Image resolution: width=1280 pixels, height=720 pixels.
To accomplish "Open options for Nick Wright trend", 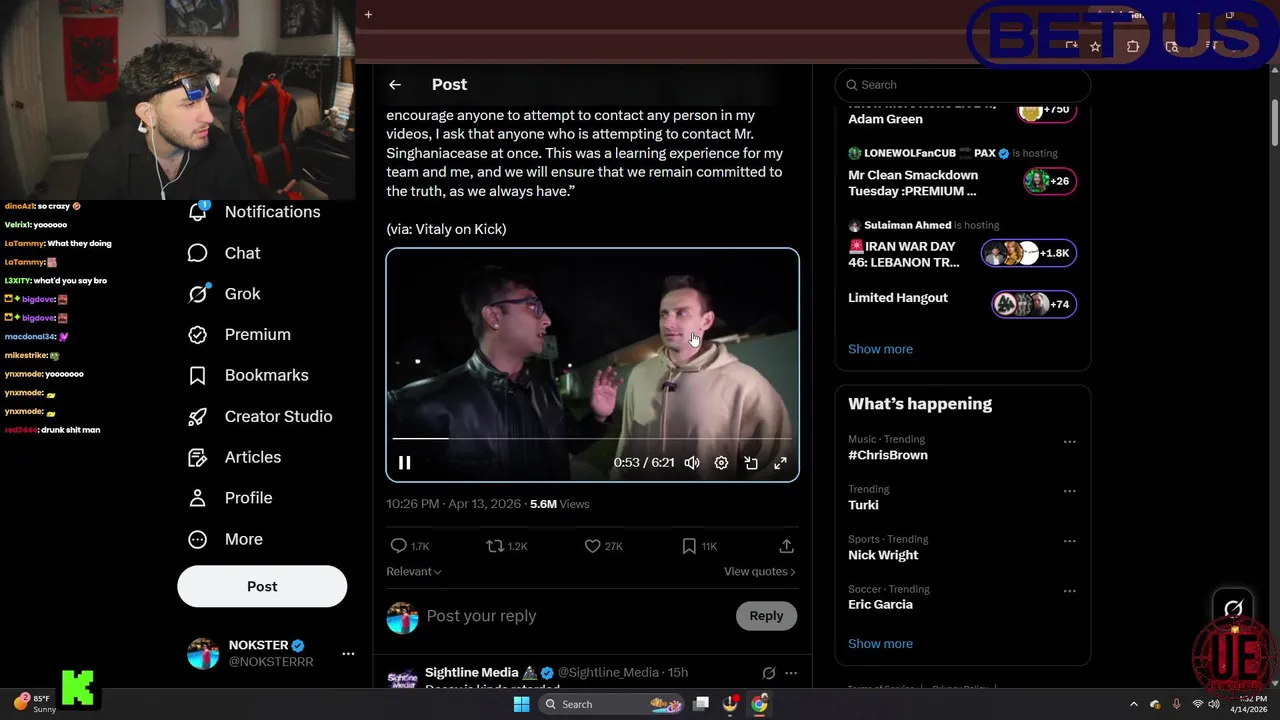I will pos(1070,541).
